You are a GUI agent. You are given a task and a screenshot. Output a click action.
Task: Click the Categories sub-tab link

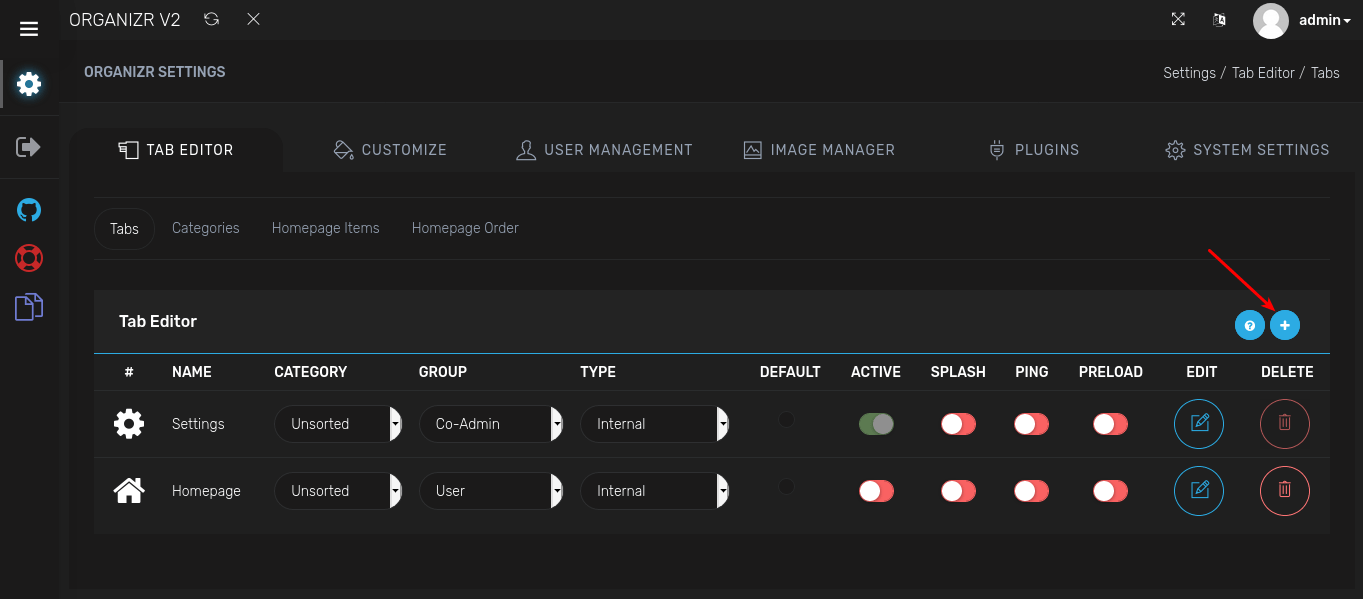click(x=206, y=228)
